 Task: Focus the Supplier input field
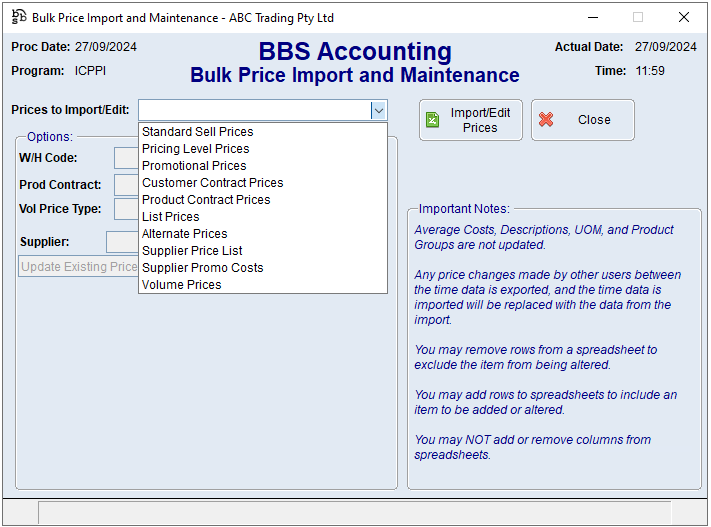point(121,242)
